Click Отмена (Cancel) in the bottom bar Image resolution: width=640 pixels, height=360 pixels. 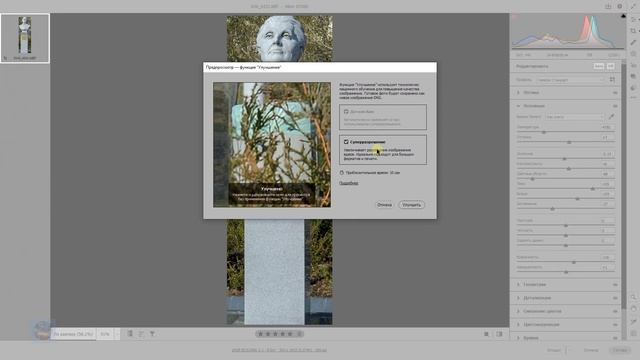[x=591, y=350]
